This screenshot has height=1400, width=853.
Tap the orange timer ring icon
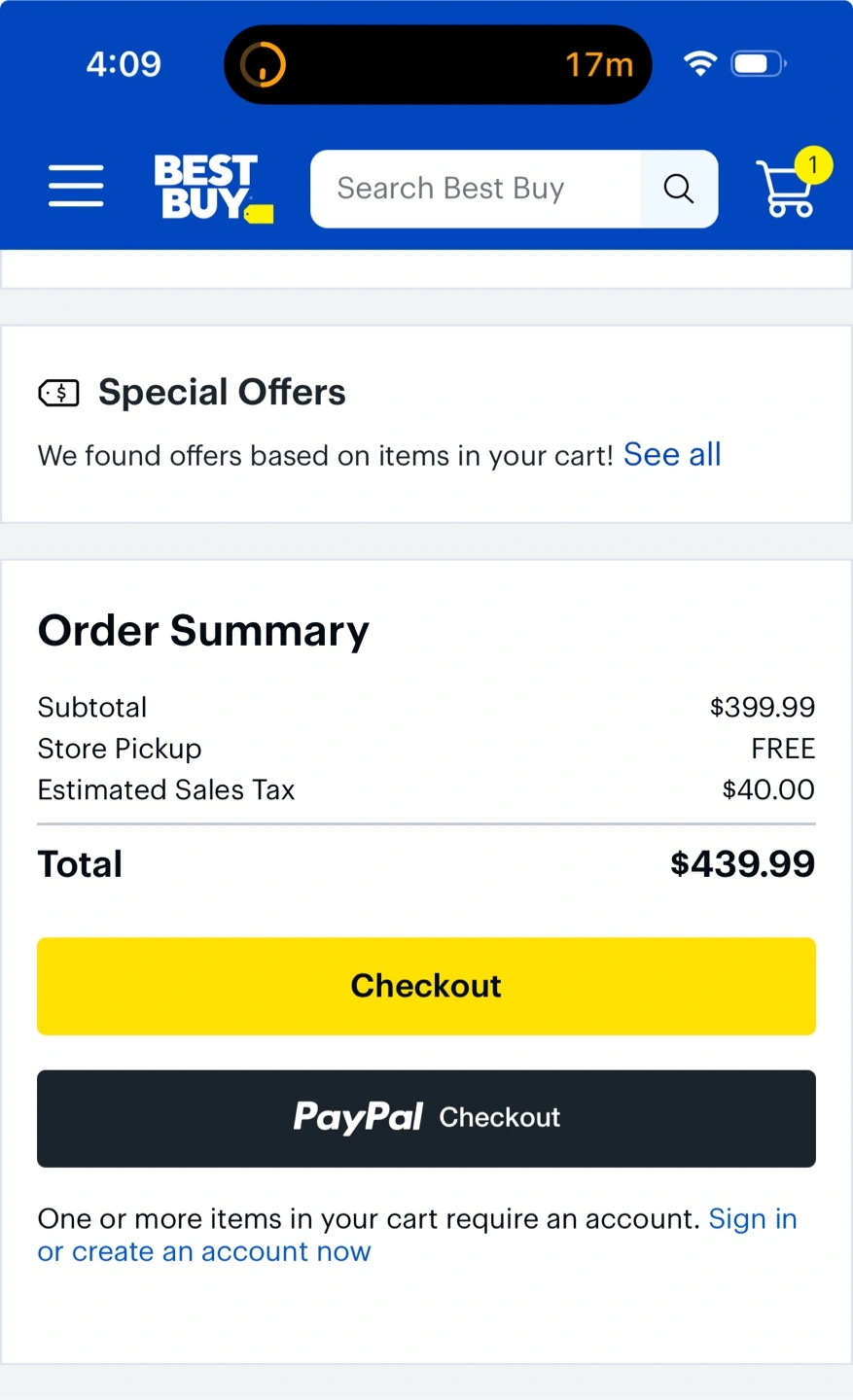point(264,65)
